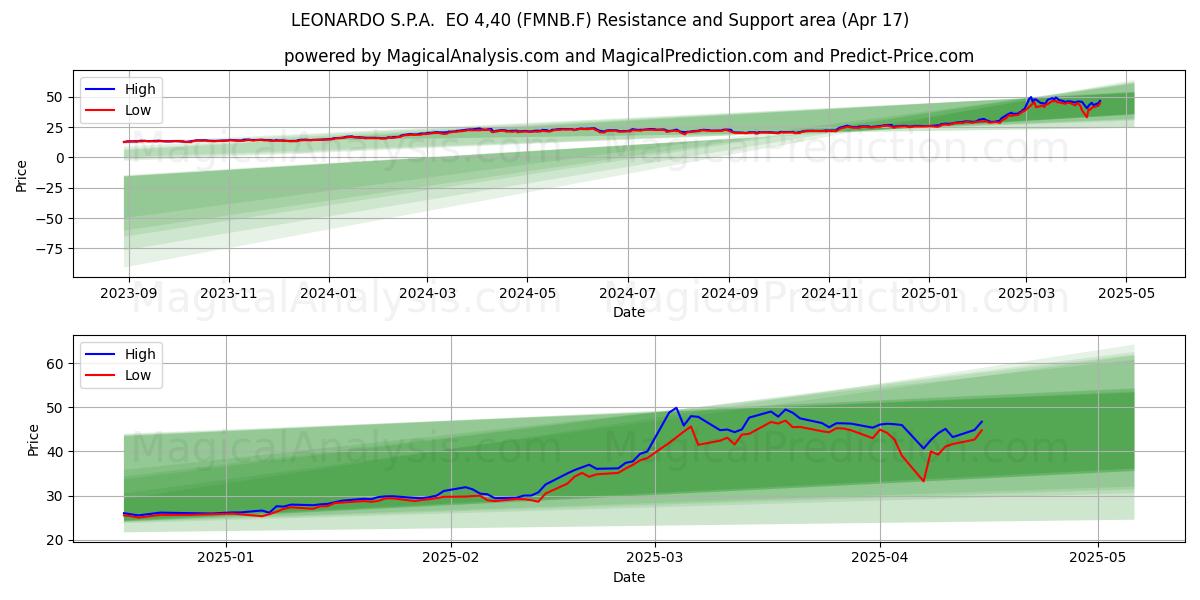Click the '2025-01' x-axis label in top chart

tap(929, 294)
